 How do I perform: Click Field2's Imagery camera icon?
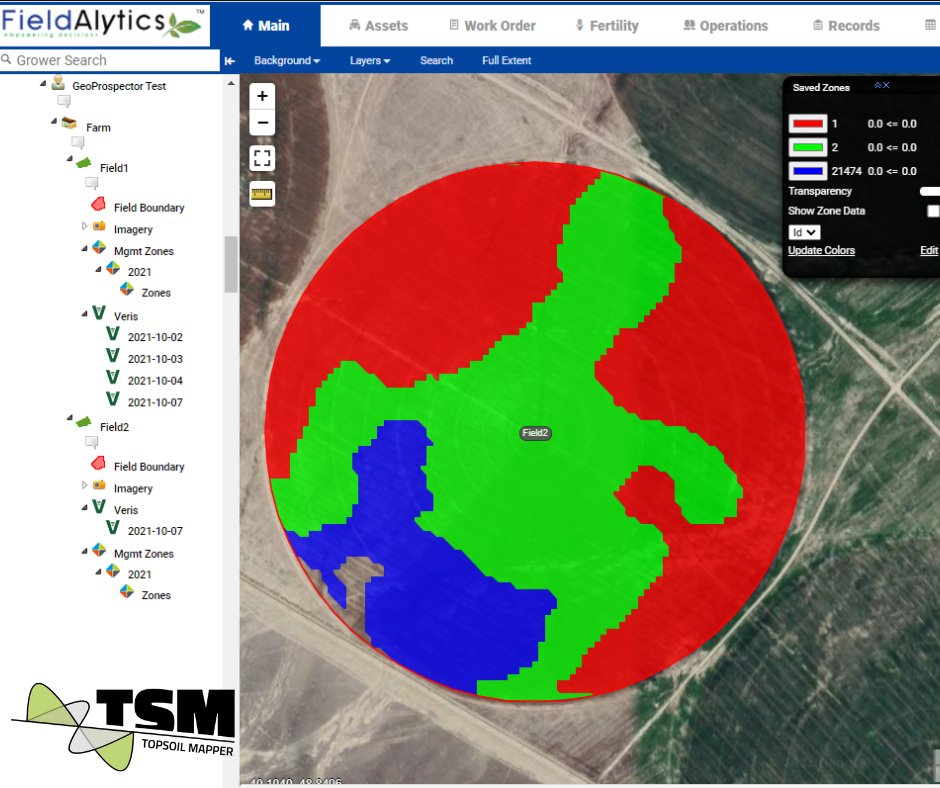coord(99,485)
